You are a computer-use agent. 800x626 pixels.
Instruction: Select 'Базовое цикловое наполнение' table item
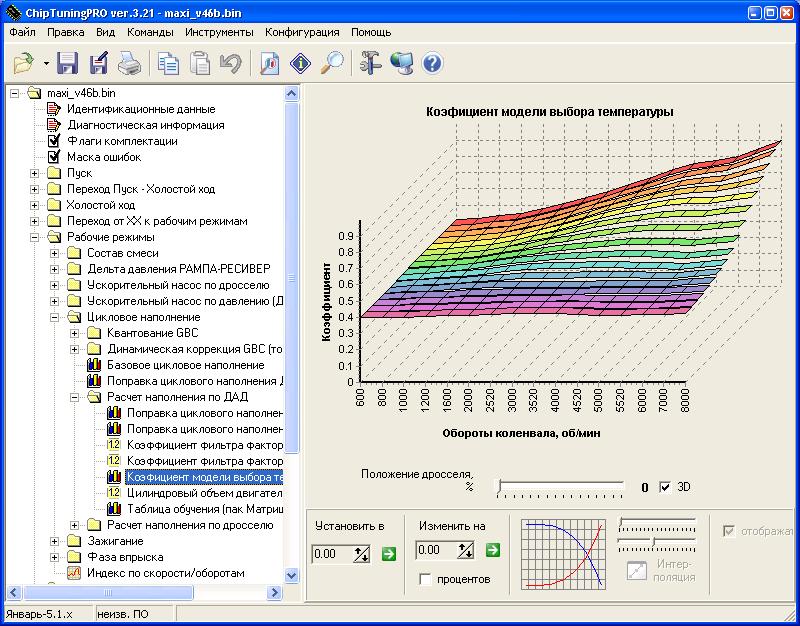point(186,365)
